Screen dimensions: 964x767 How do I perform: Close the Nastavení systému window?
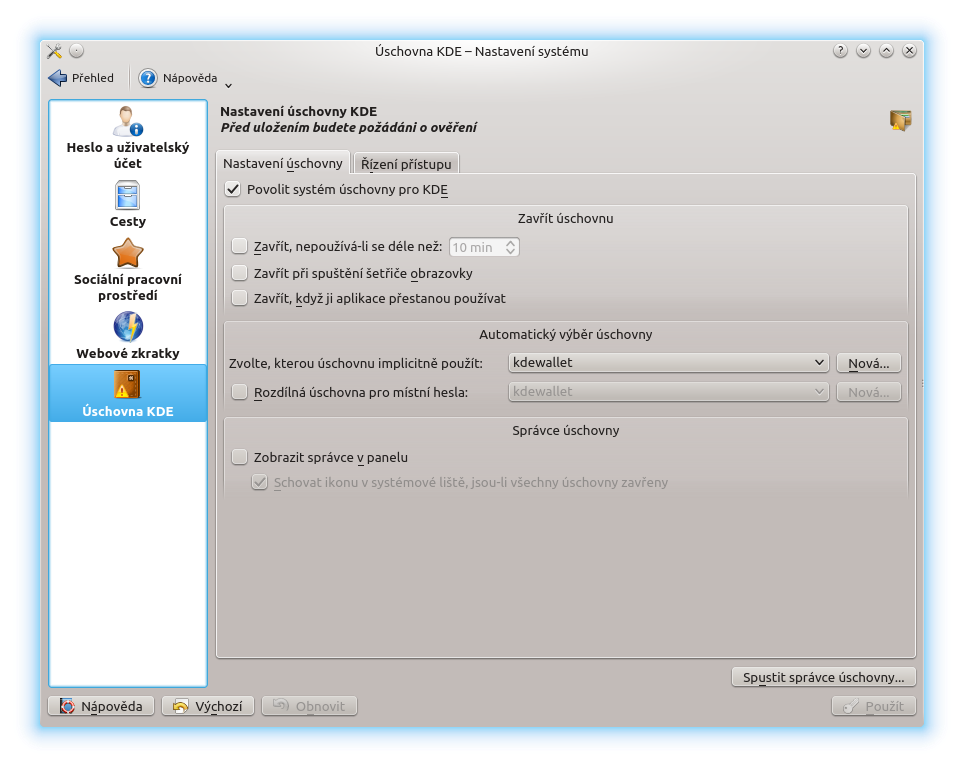coord(909,51)
